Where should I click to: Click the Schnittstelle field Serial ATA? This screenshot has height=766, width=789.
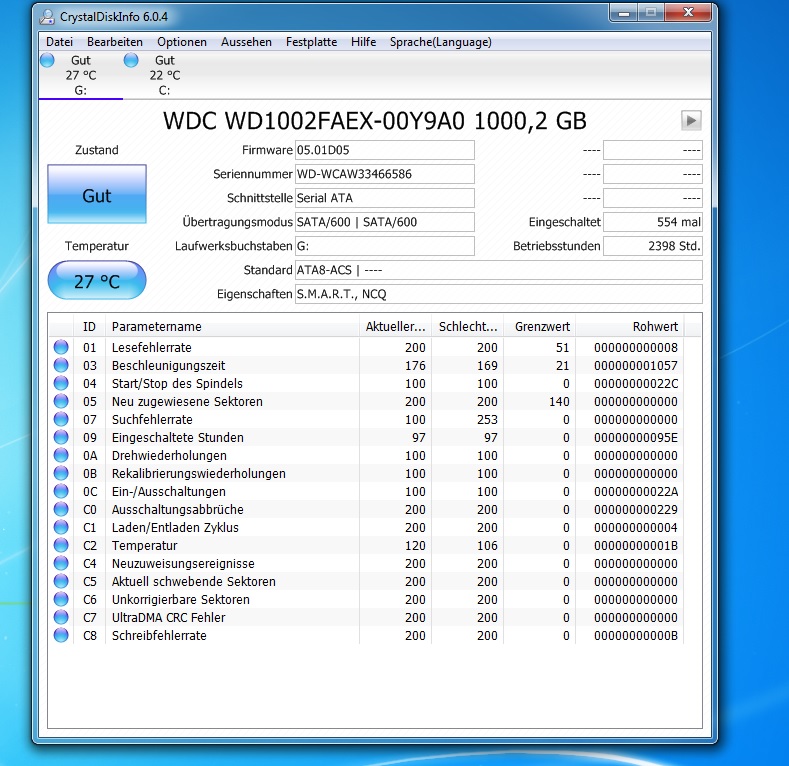[x=384, y=198]
